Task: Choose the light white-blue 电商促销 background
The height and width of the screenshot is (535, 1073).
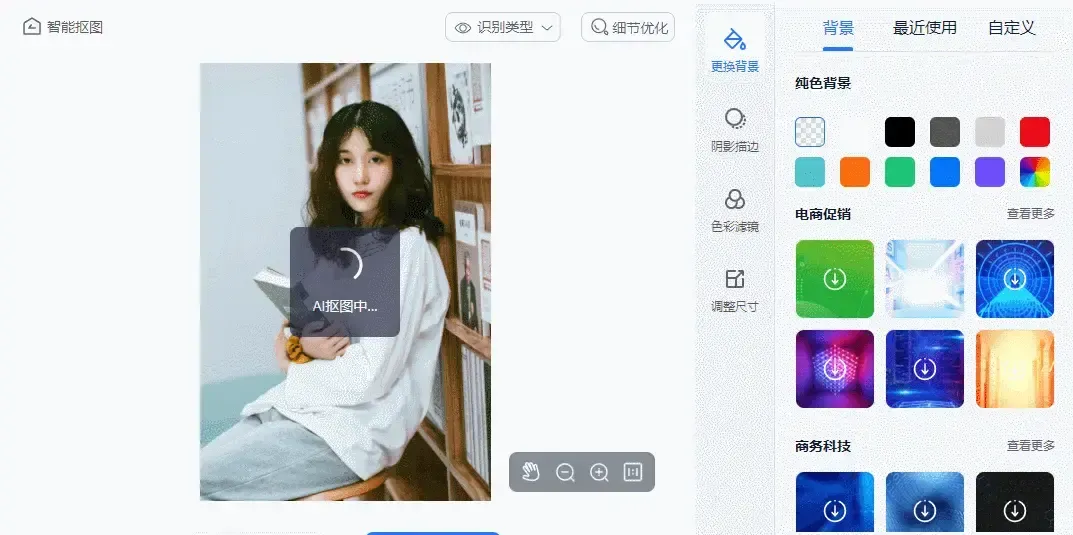Action: [925, 279]
